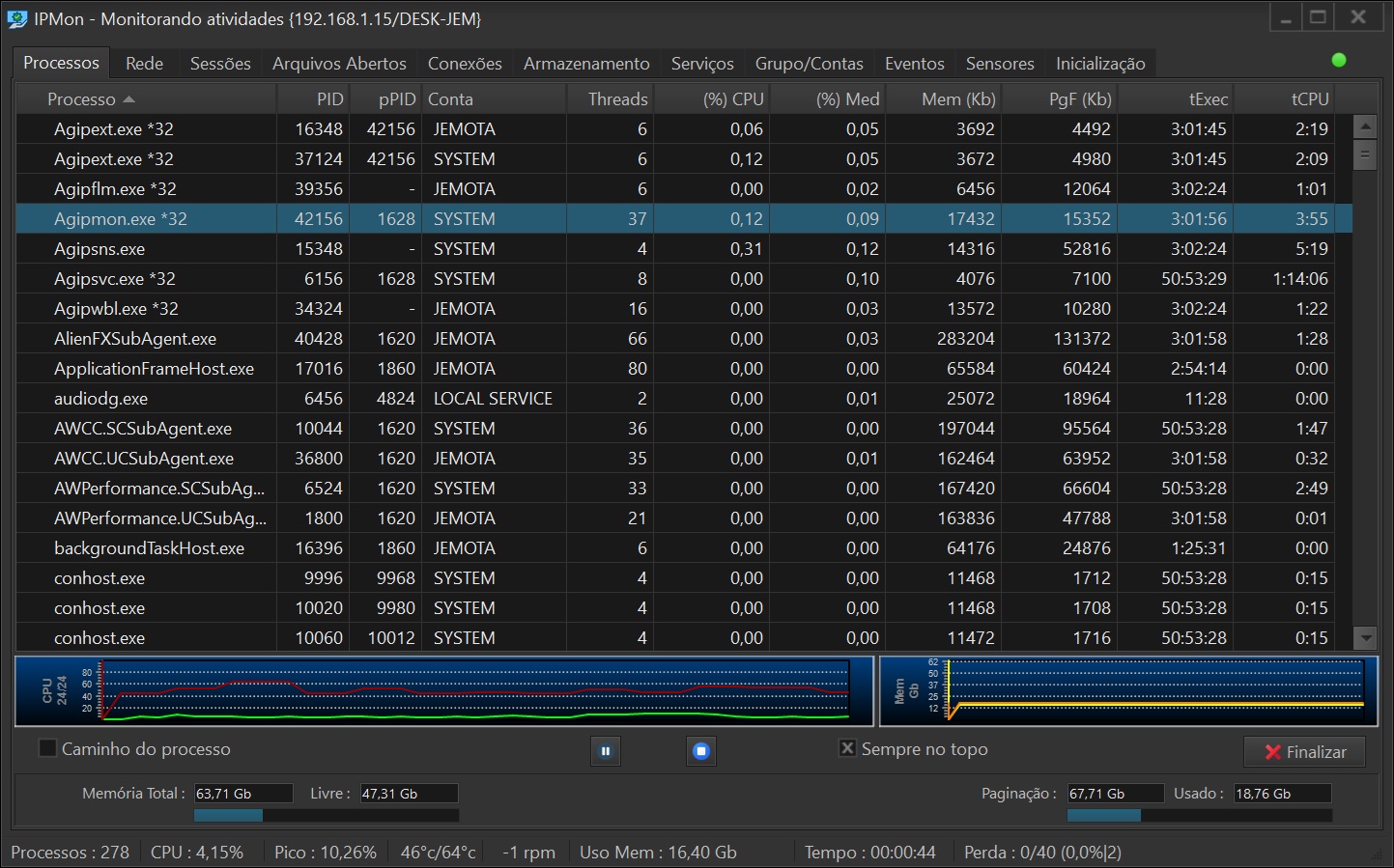1394x868 pixels.
Task: Click the Memória Total value field
Action: click(243, 794)
